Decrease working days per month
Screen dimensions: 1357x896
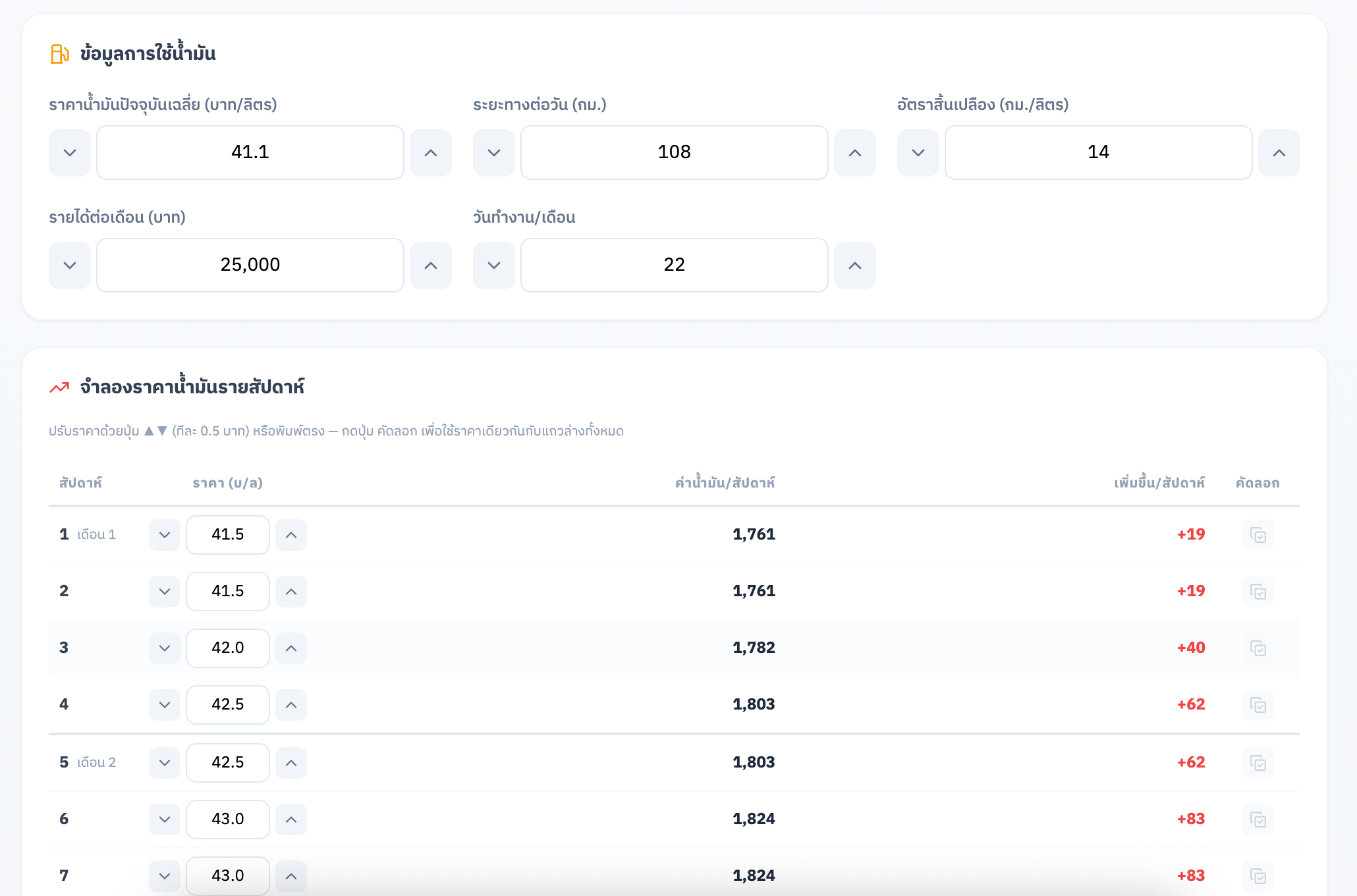coord(494,266)
